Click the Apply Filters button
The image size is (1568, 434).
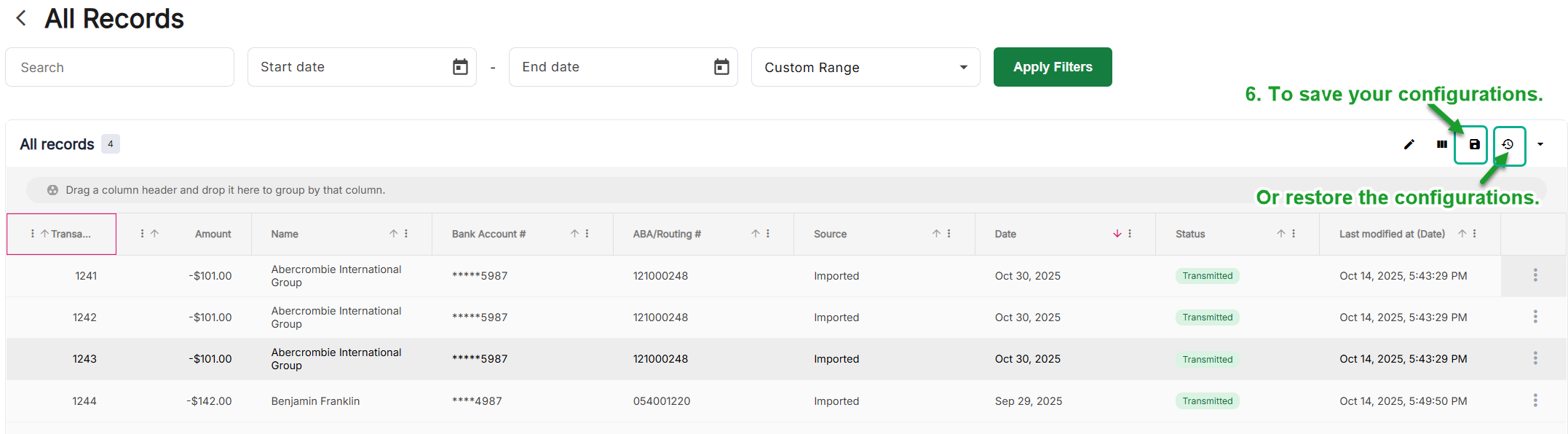pos(1052,67)
